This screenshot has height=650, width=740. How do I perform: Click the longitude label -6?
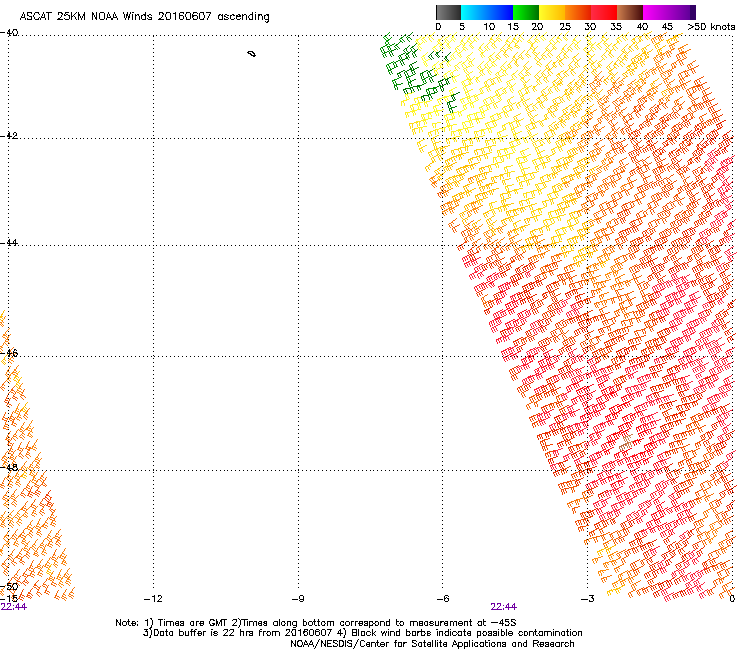pyautogui.click(x=442, y=599)
